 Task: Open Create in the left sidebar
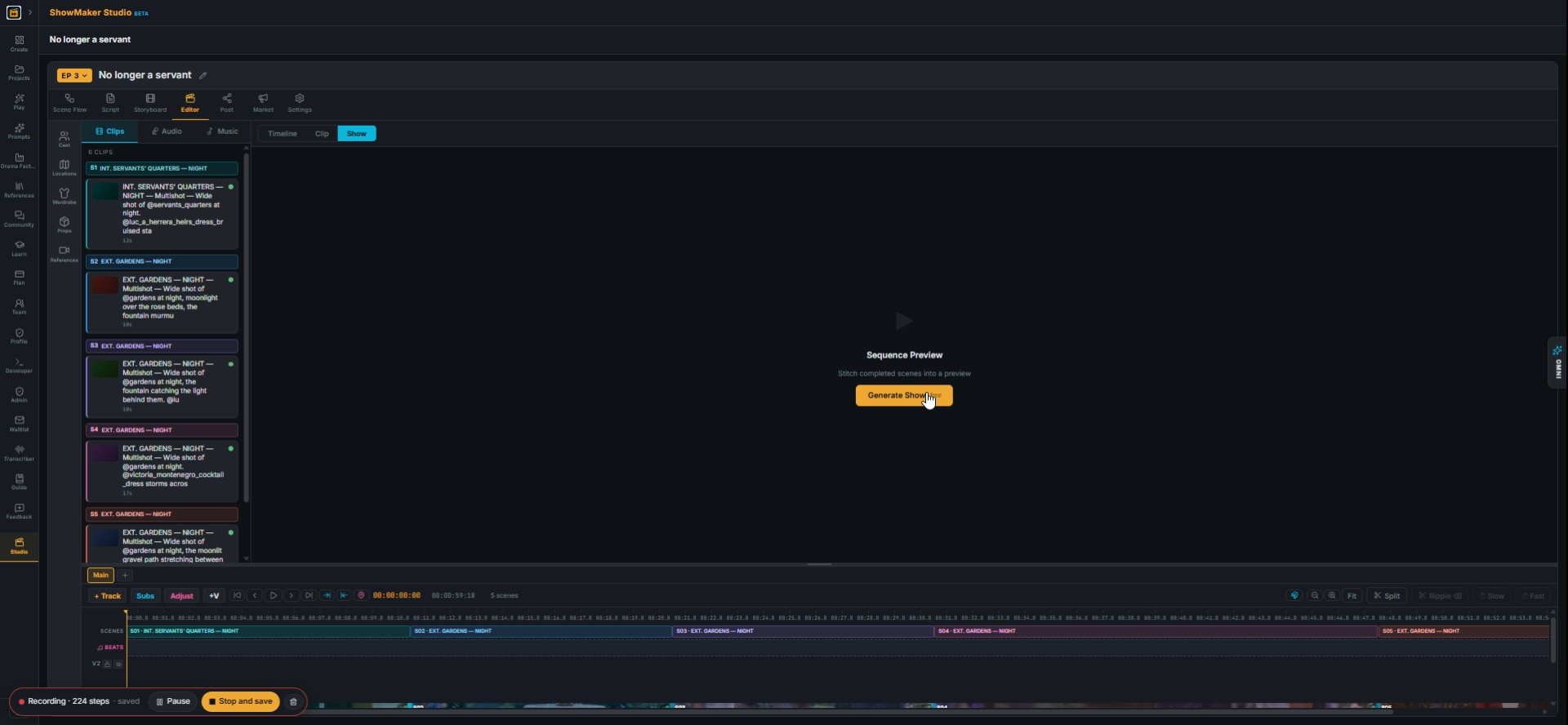tap(19, 43)
